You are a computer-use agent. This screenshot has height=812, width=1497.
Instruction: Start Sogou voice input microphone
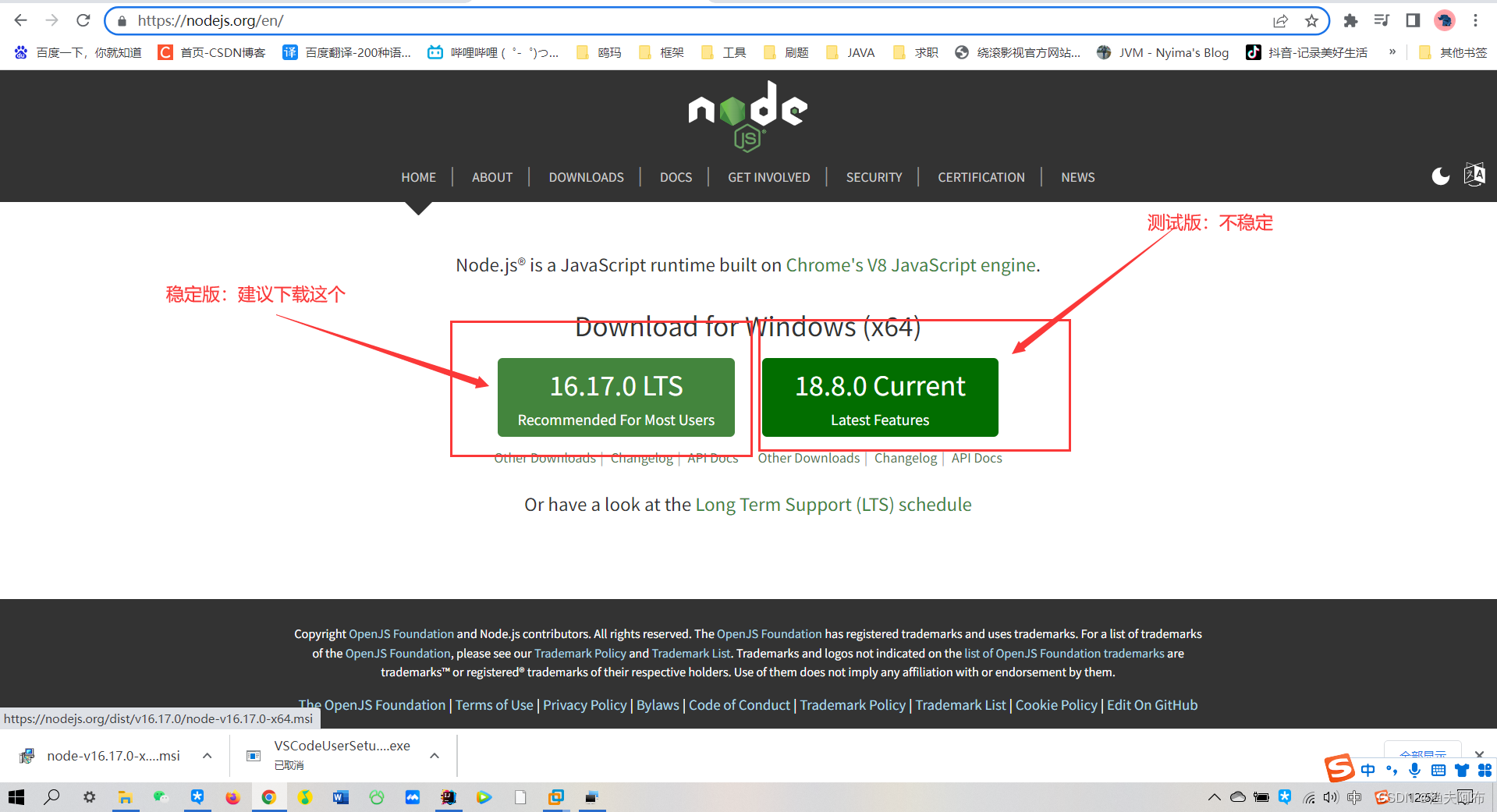1415,771
